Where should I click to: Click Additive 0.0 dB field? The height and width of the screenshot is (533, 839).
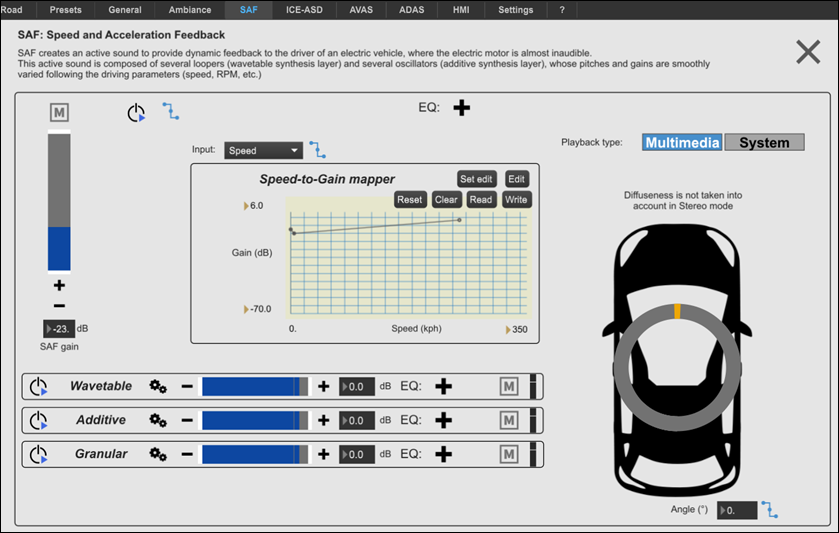[357, 420]
